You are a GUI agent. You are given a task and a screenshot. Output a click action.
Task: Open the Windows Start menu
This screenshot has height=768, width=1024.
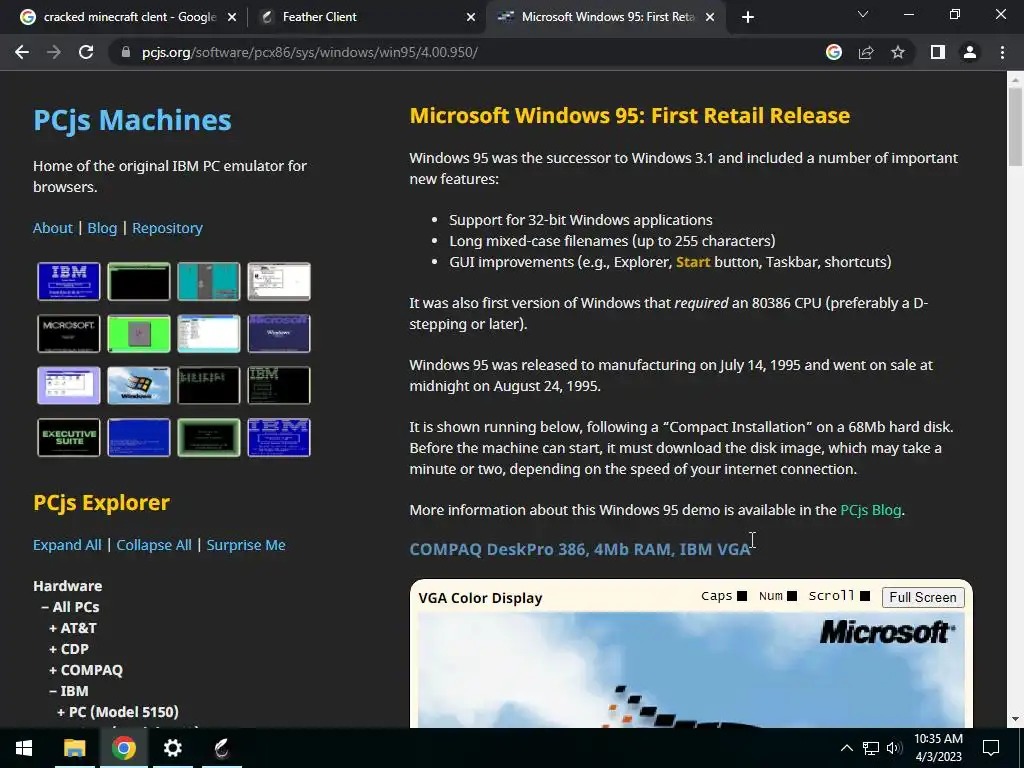point(24,748)
